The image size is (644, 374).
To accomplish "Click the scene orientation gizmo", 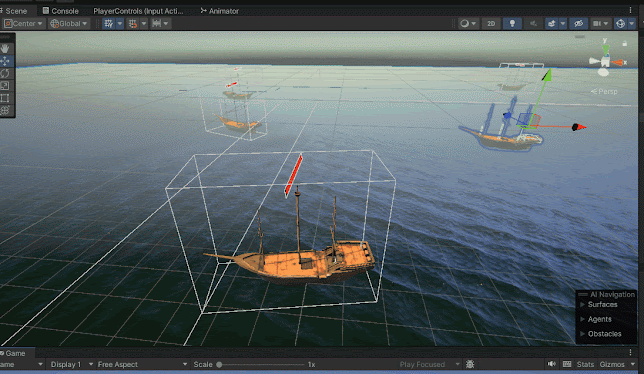I will 605,60.
